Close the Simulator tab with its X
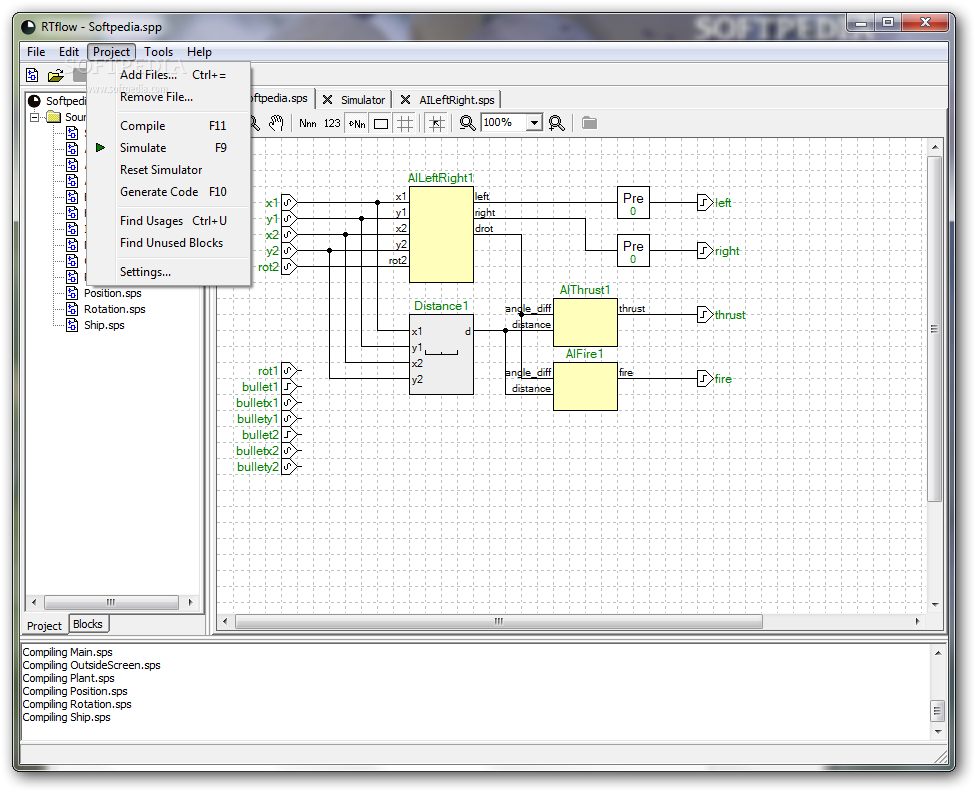Screen dimensions: 976x792 pos(327,100)
